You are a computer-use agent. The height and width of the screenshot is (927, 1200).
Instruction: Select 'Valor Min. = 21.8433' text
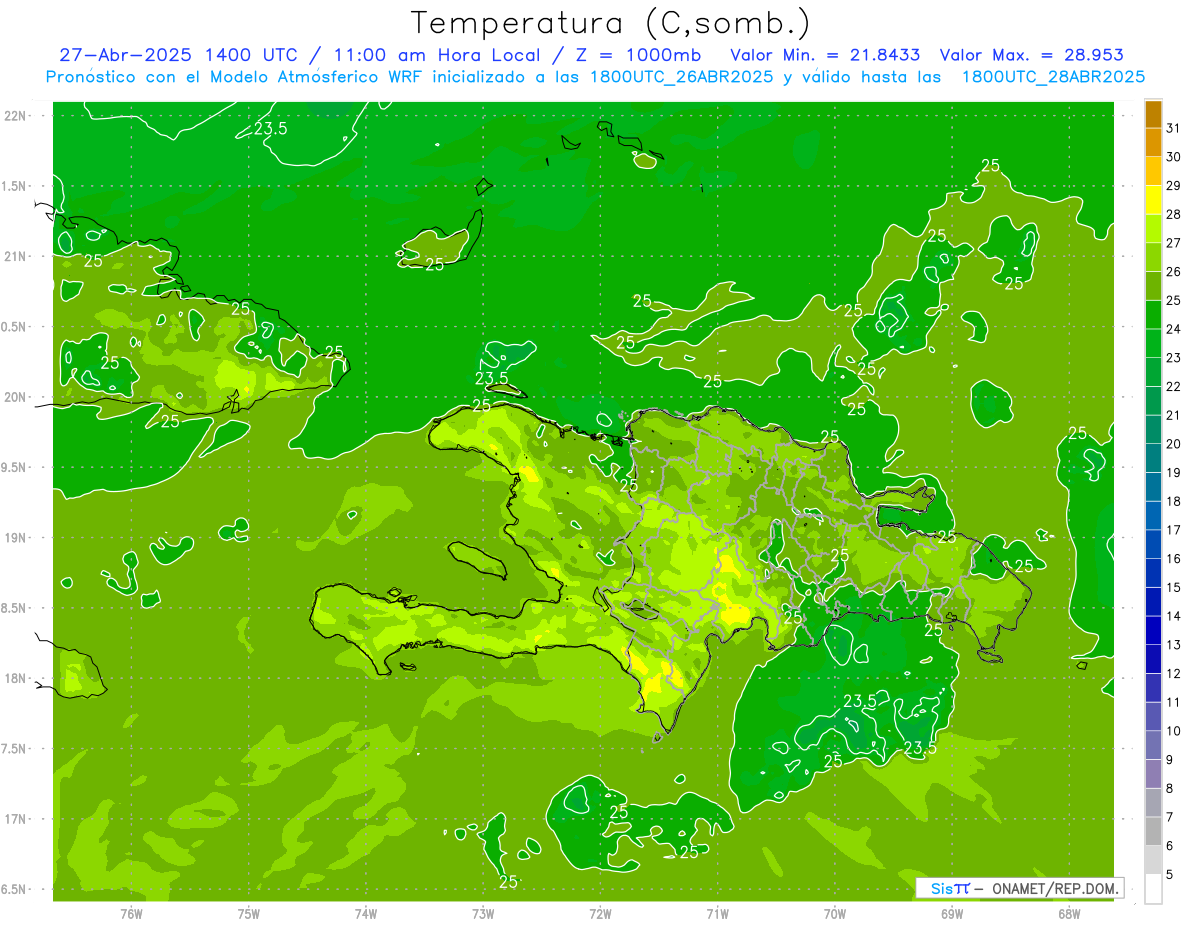[825, 55]
